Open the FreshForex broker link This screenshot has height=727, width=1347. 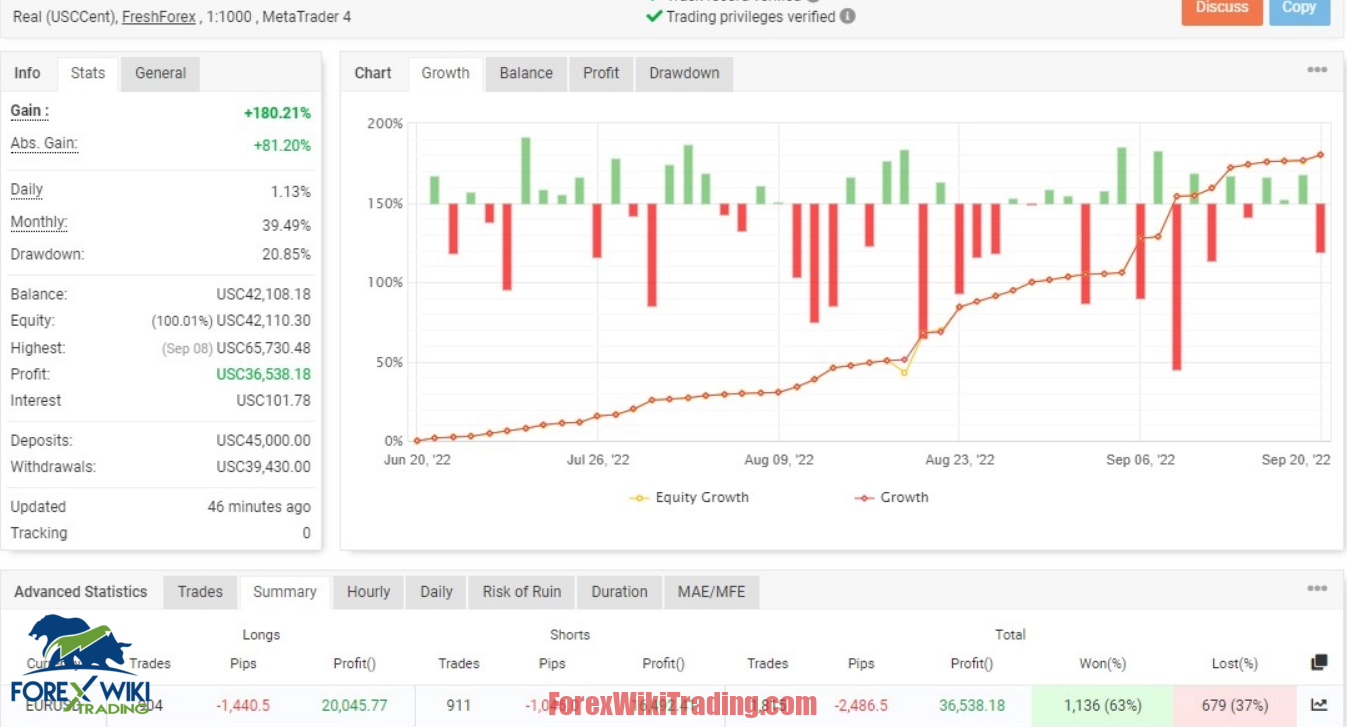pyautogui.click(x=160, y=17)
